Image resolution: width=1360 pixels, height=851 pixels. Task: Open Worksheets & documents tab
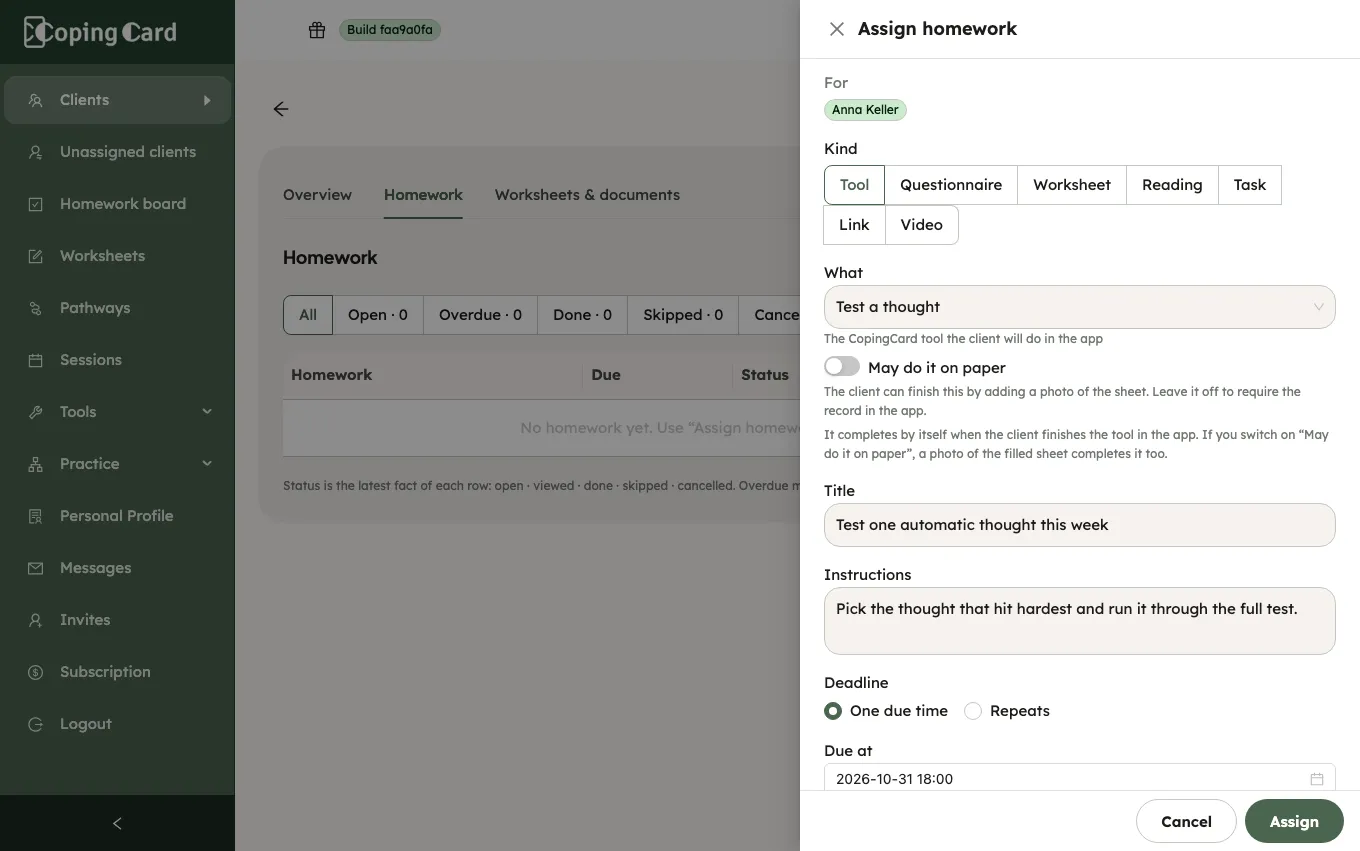point(587,195)
